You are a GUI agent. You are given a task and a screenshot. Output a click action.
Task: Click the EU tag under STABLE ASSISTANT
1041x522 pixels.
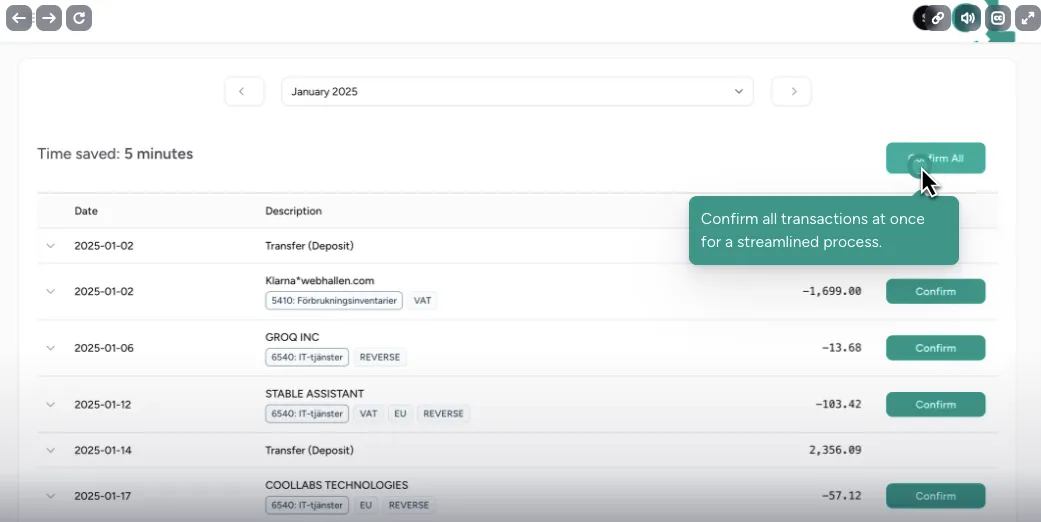click(400, 413)
